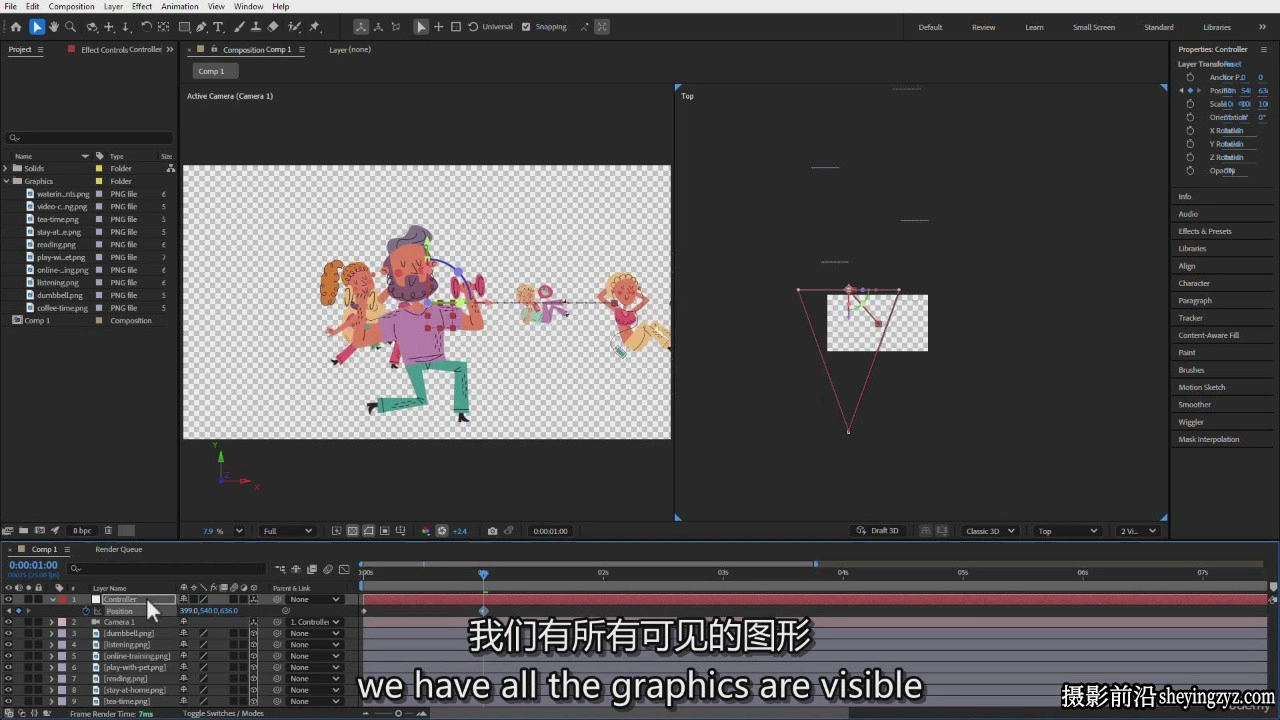This screenshot has width=1280, height=720.
Task: Hide the listening.png layer
Action: [8, 645]
